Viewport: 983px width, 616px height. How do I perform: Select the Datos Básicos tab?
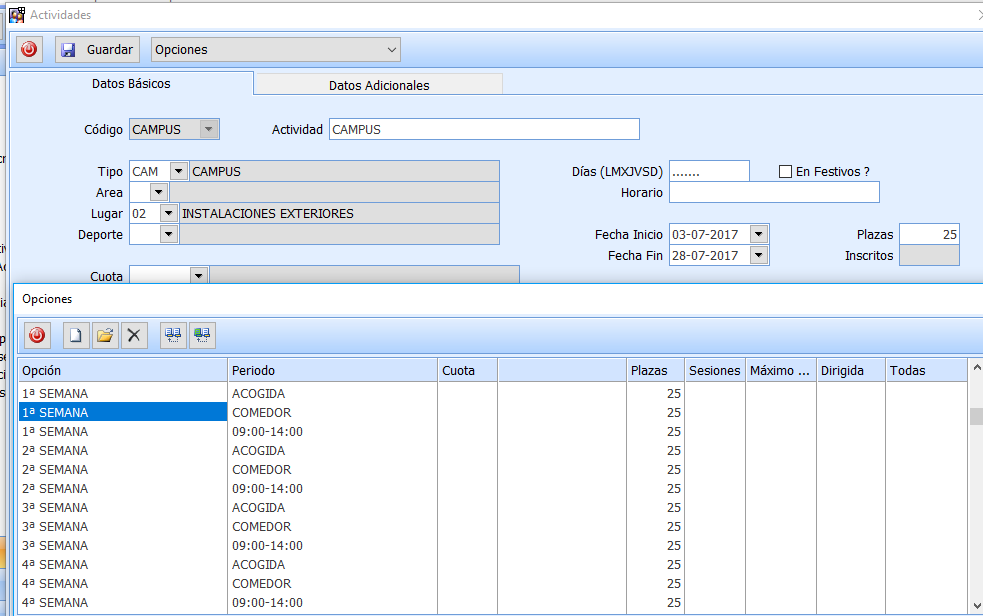click(131, 84)
